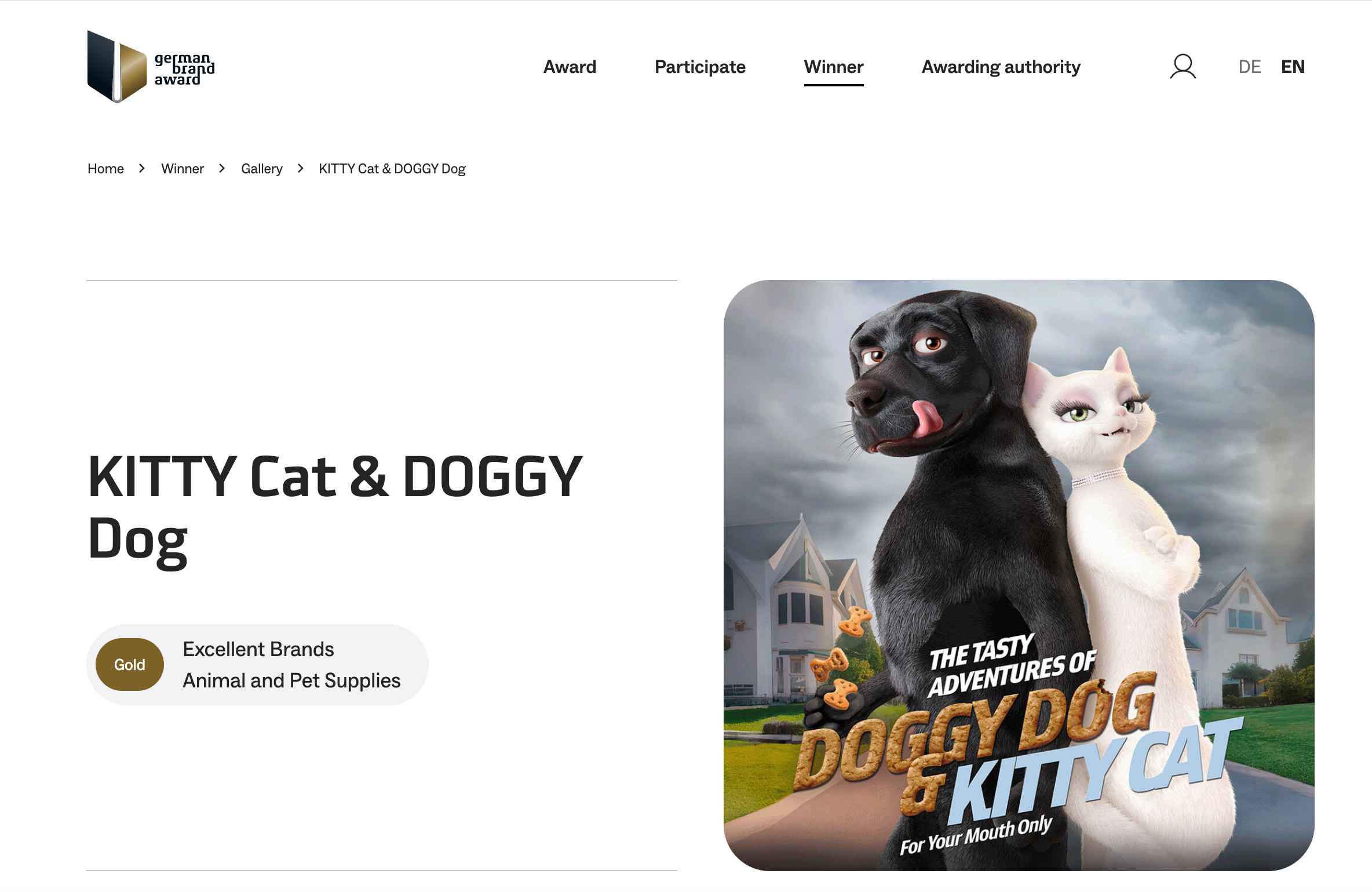Open the Awarding authority menu
The height and width of the screenshot is (892, 1372).
pyautogui.click(x=1001, y=67)
